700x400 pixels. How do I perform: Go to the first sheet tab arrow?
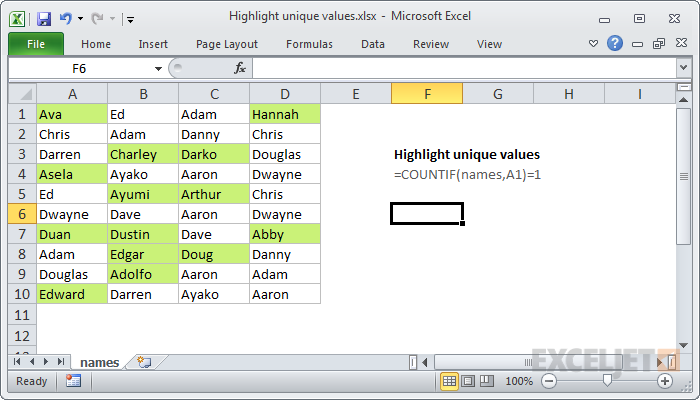click(17, 362)
